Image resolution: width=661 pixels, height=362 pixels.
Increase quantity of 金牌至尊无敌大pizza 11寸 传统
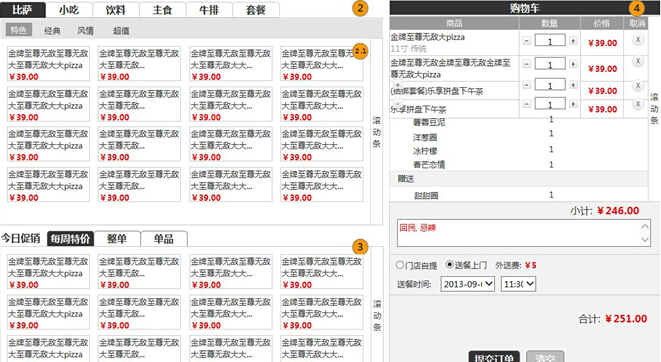[x=573, y=41]
